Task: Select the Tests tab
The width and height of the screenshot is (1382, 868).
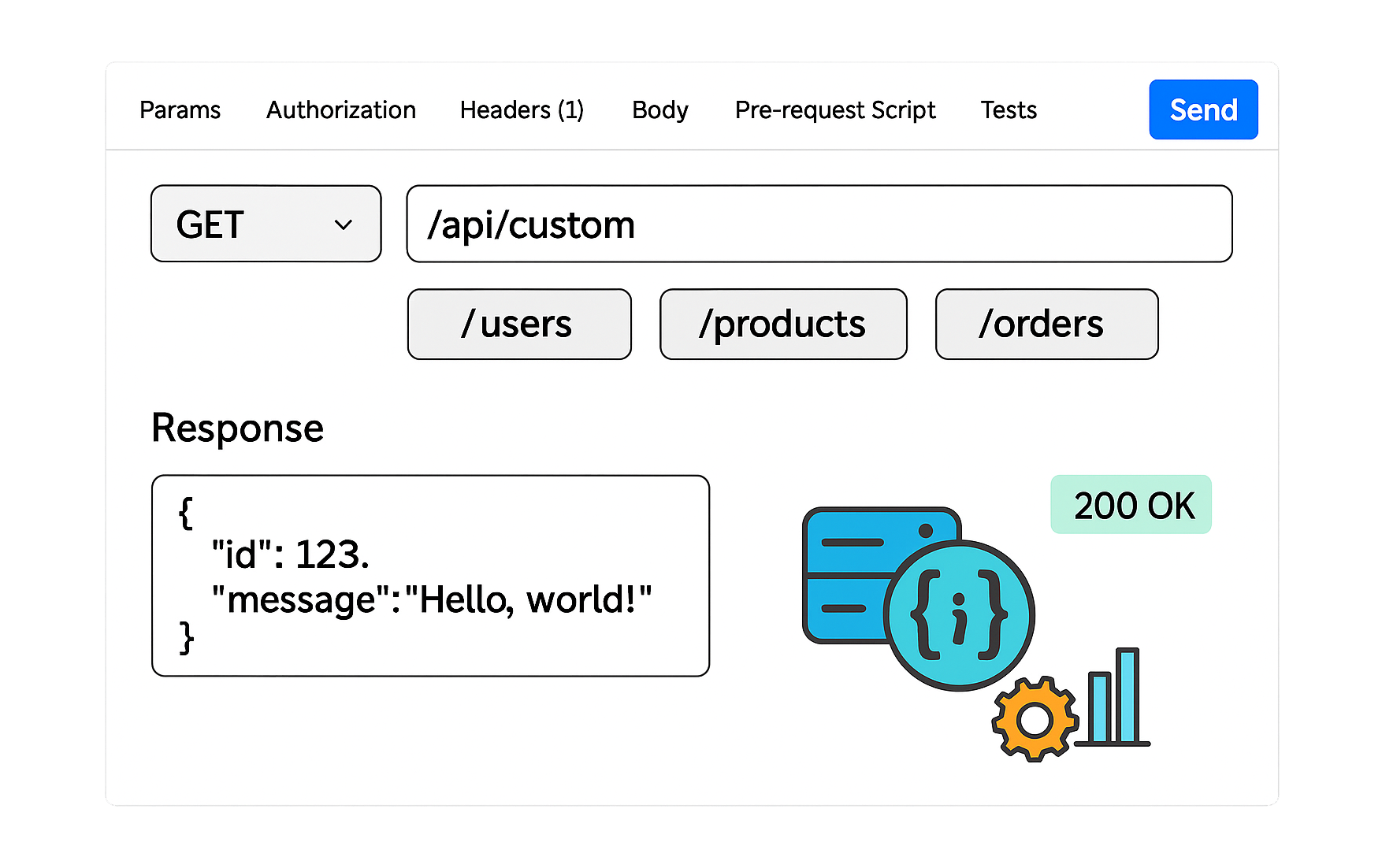Action: (1009, 109)
